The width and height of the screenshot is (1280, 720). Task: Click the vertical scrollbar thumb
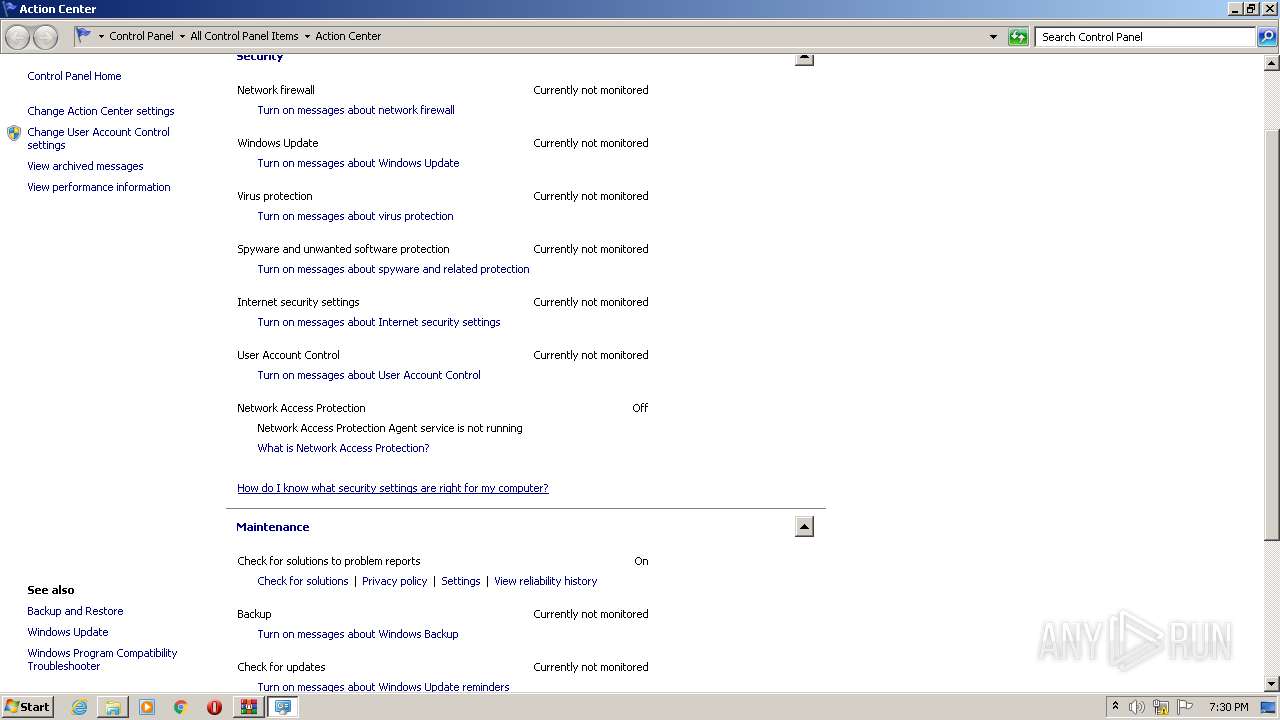click(1272, 335)
